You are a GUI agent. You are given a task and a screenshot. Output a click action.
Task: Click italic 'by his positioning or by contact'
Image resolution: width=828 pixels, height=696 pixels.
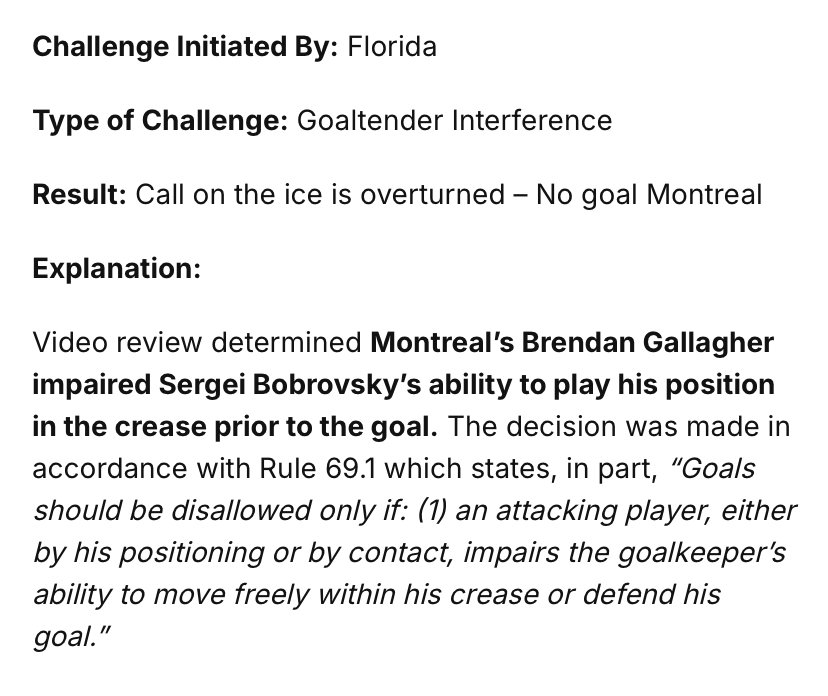[242, 553]
